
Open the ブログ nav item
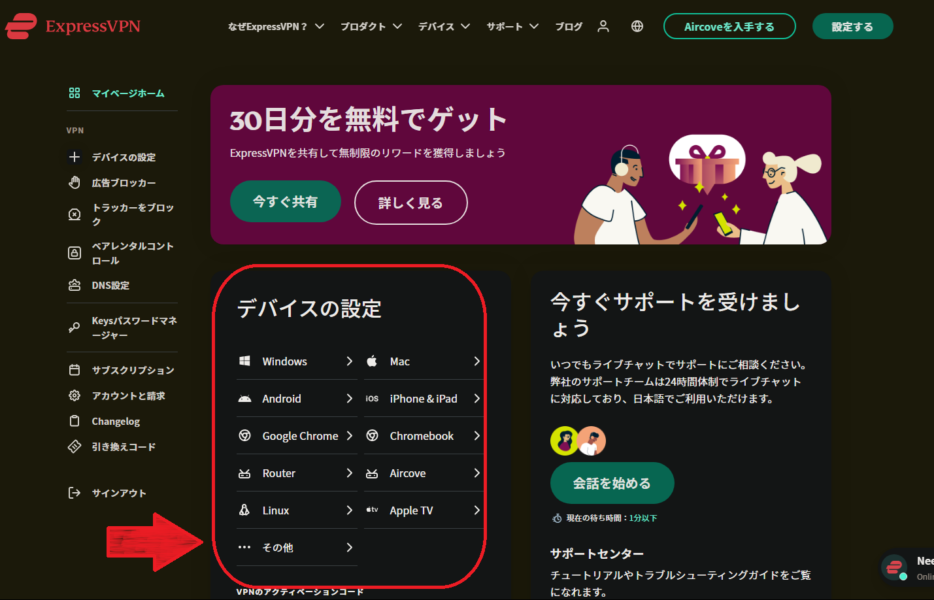pos(569,26)
